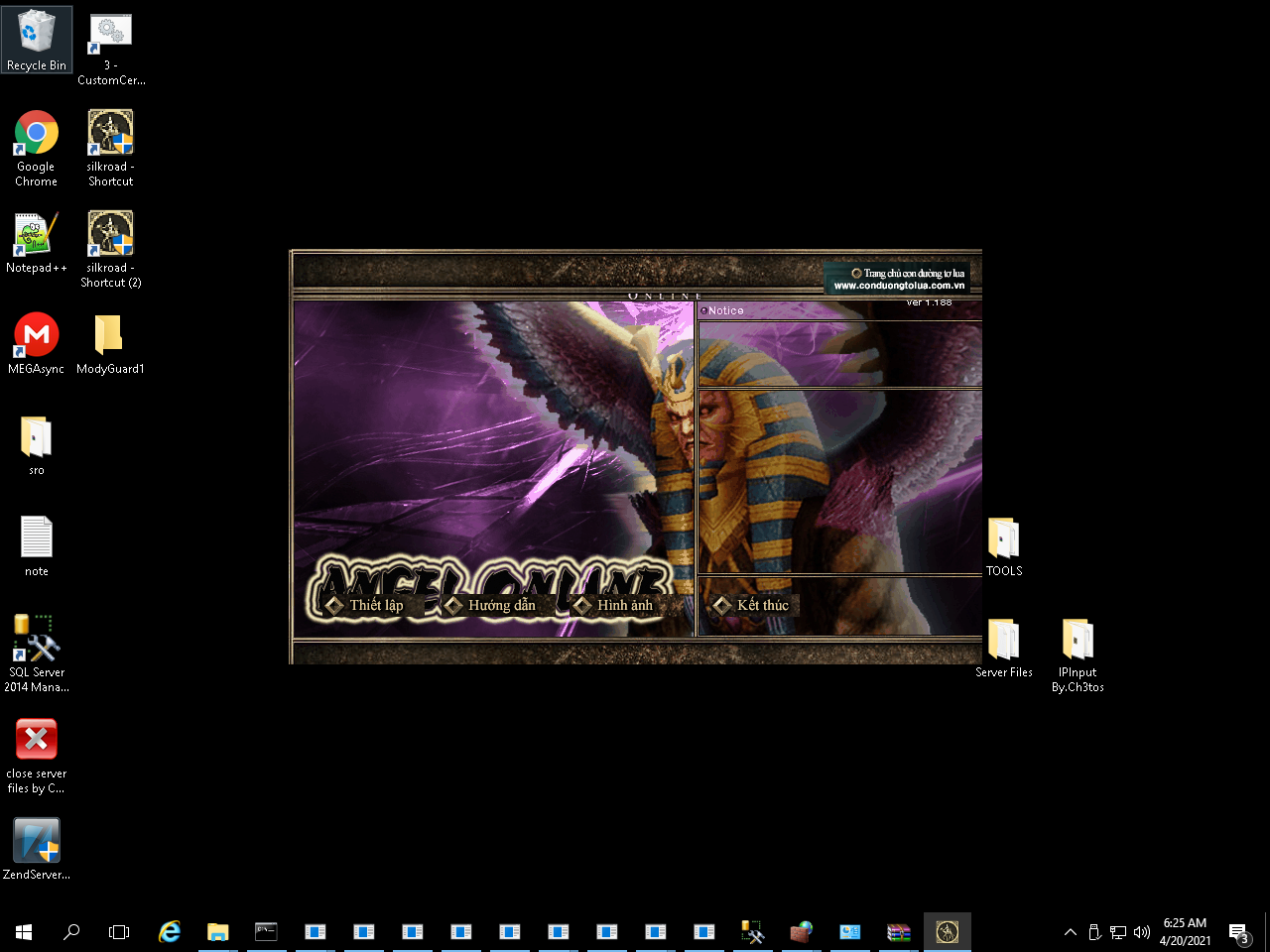The image size is (1270, 952).
Task: Select the sro folder on the desktop
Action: coord(37,445)
